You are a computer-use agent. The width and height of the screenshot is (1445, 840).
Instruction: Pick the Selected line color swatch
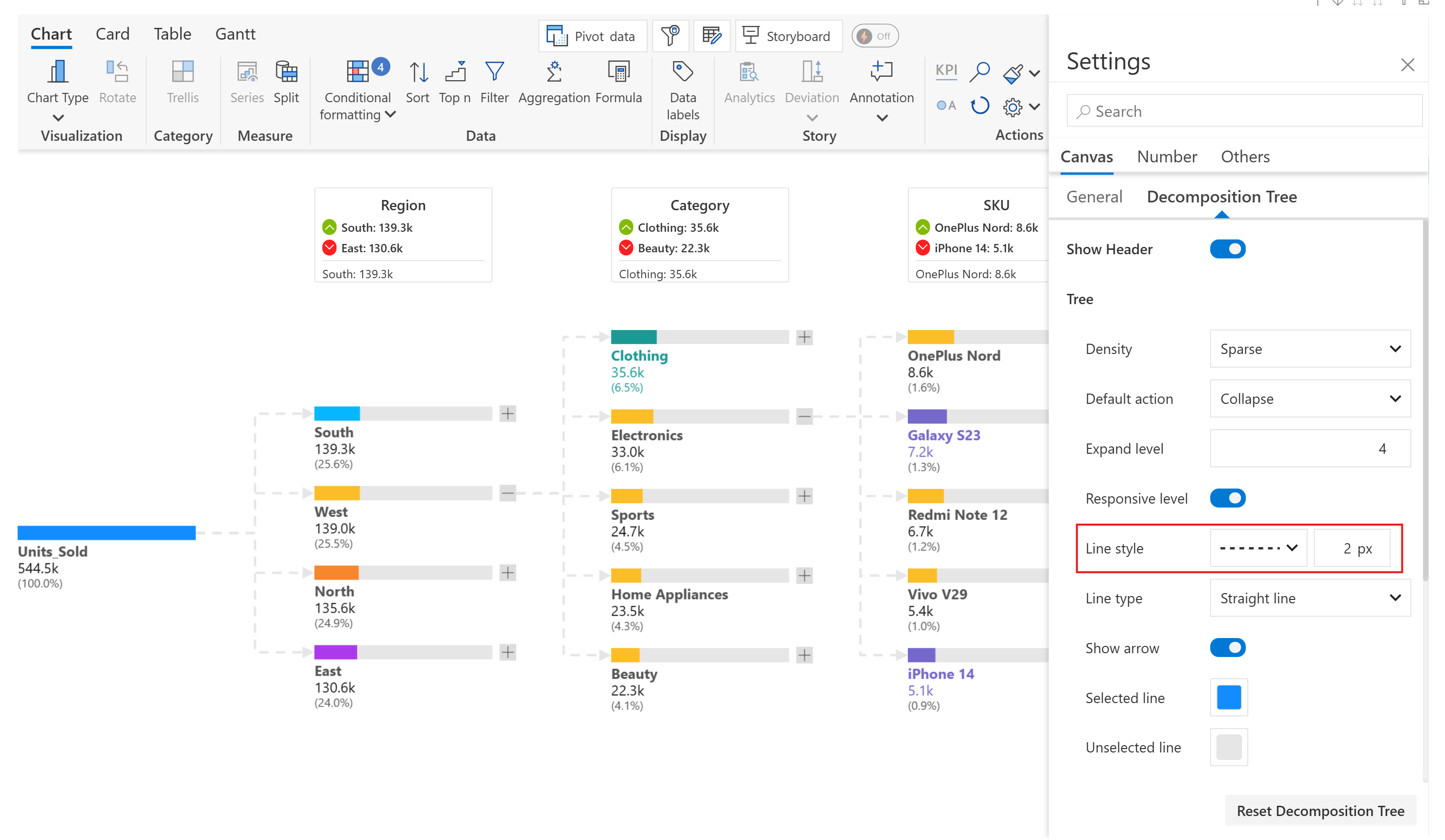1228,697
